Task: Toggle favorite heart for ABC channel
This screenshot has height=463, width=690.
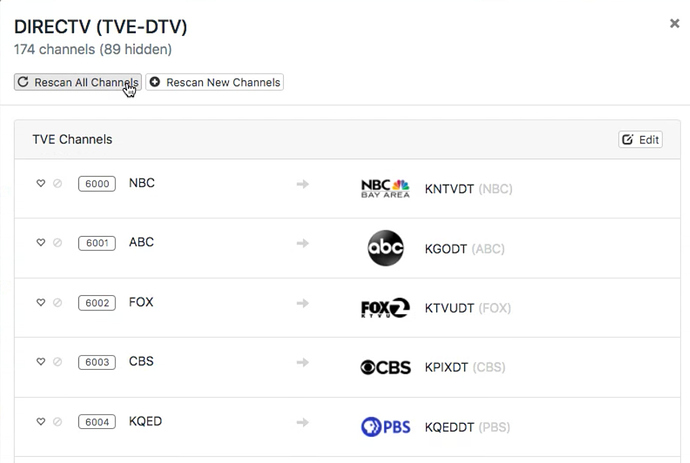Action: (x=41, y=243)
